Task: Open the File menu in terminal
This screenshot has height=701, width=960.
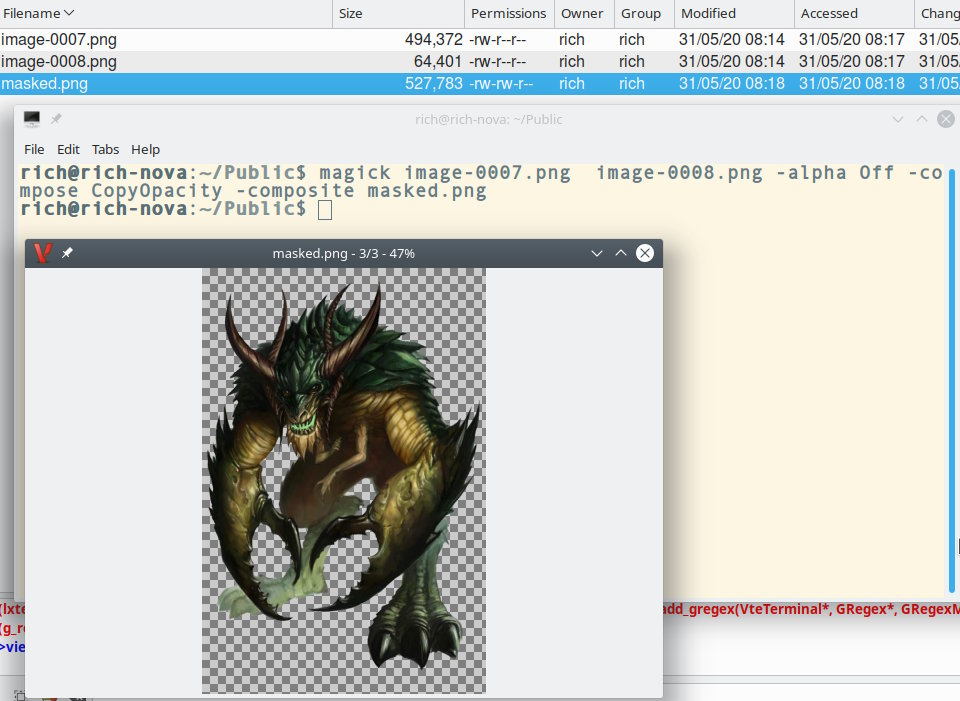Action: coord(34,149)
